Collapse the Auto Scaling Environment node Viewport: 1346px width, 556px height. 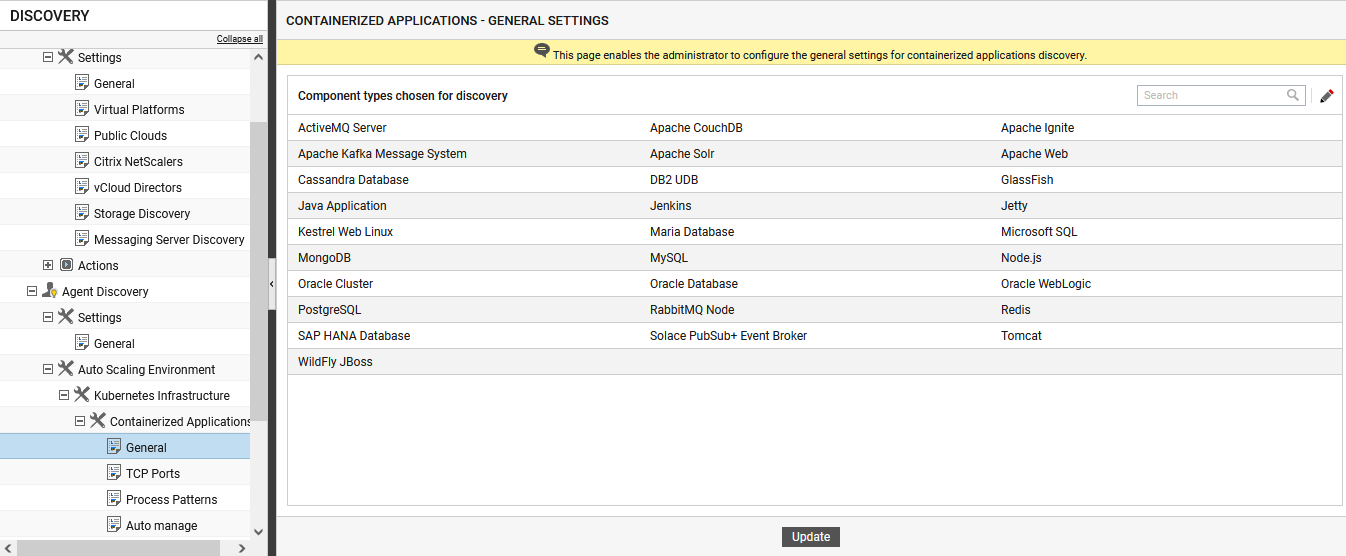pos(48,369)
